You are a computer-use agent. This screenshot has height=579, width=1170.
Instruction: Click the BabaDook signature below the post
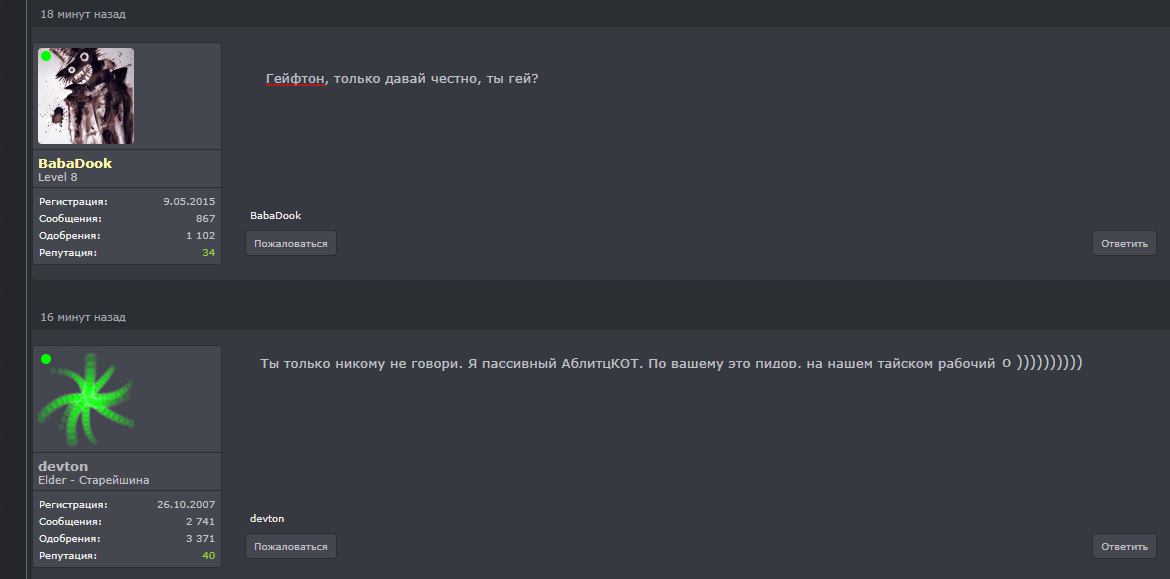[275, 216]
